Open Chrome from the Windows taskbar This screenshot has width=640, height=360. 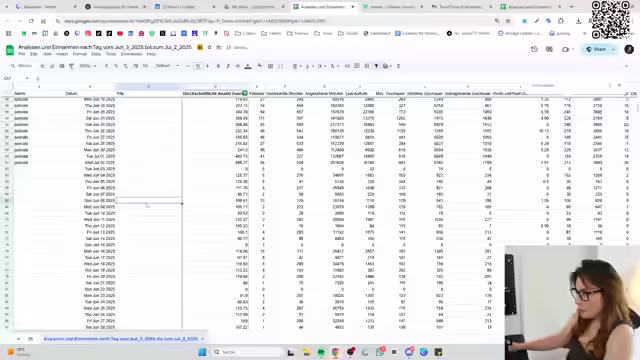(336, 352)
